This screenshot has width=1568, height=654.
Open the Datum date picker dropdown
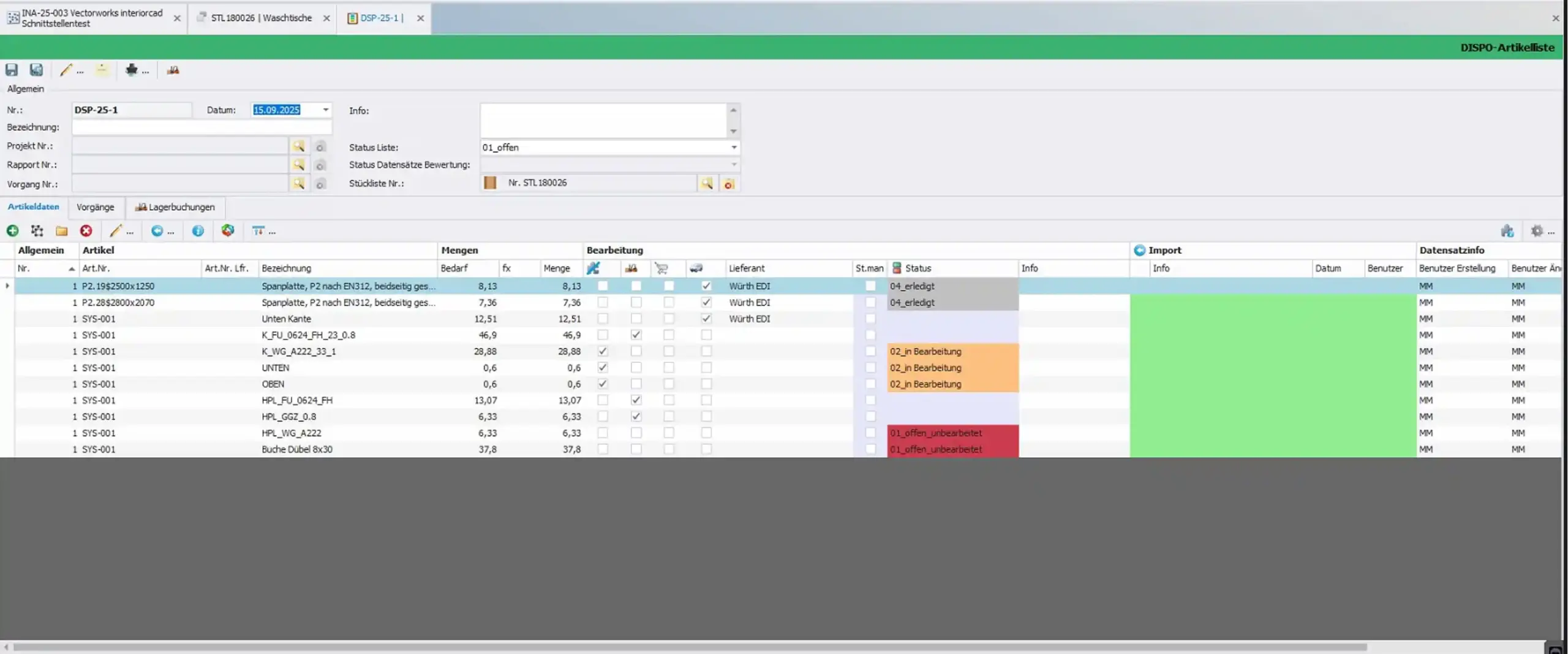tap(326, 110)
